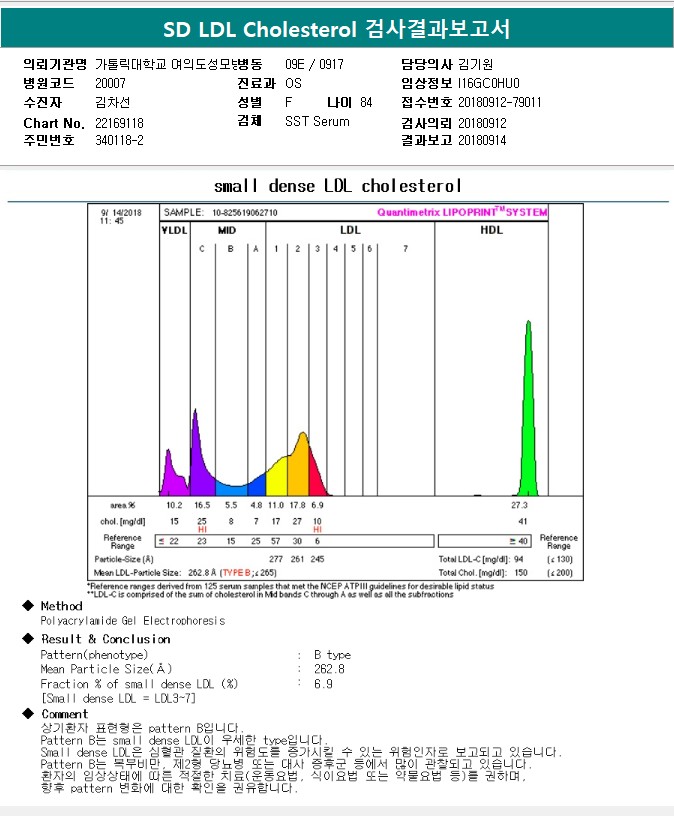
Task: Click the '(≤ 130)' reference limit
Action: pyautogui.click(x=559, y=559)
